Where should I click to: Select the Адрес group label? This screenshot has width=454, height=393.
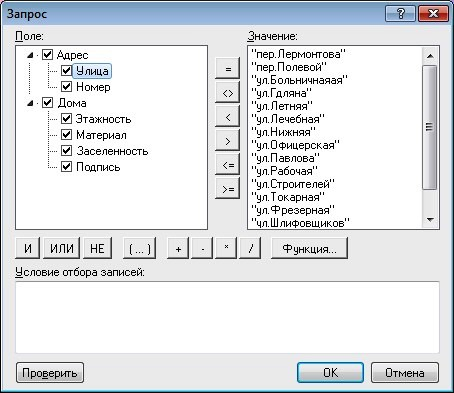pyautogui.click(x=72, y=55)
